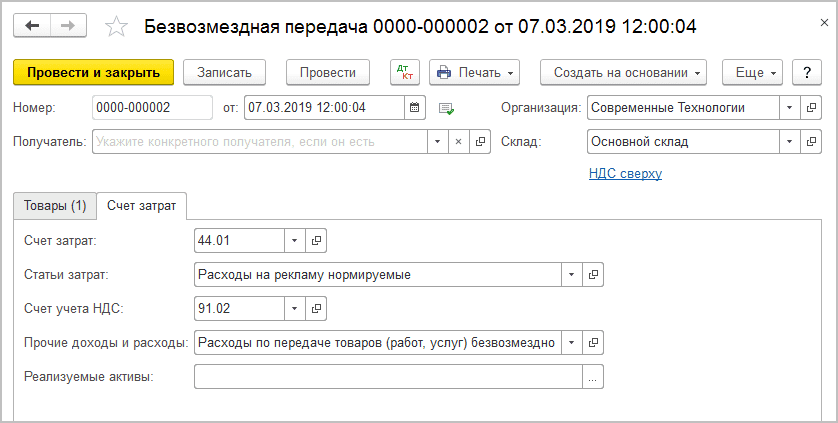Click ellipsis button for Реализуемые активы
The image size is (838, 423).
(x=593, y=377)
